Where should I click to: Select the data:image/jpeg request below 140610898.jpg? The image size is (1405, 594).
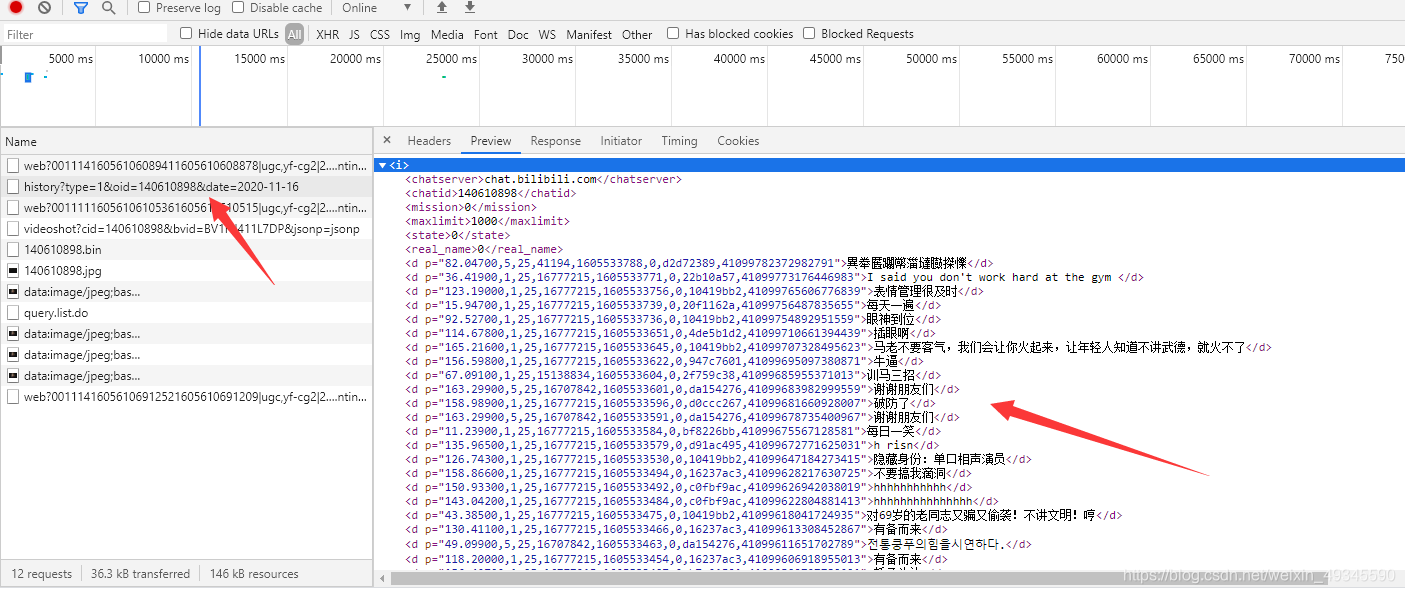[x=186, y=292]
